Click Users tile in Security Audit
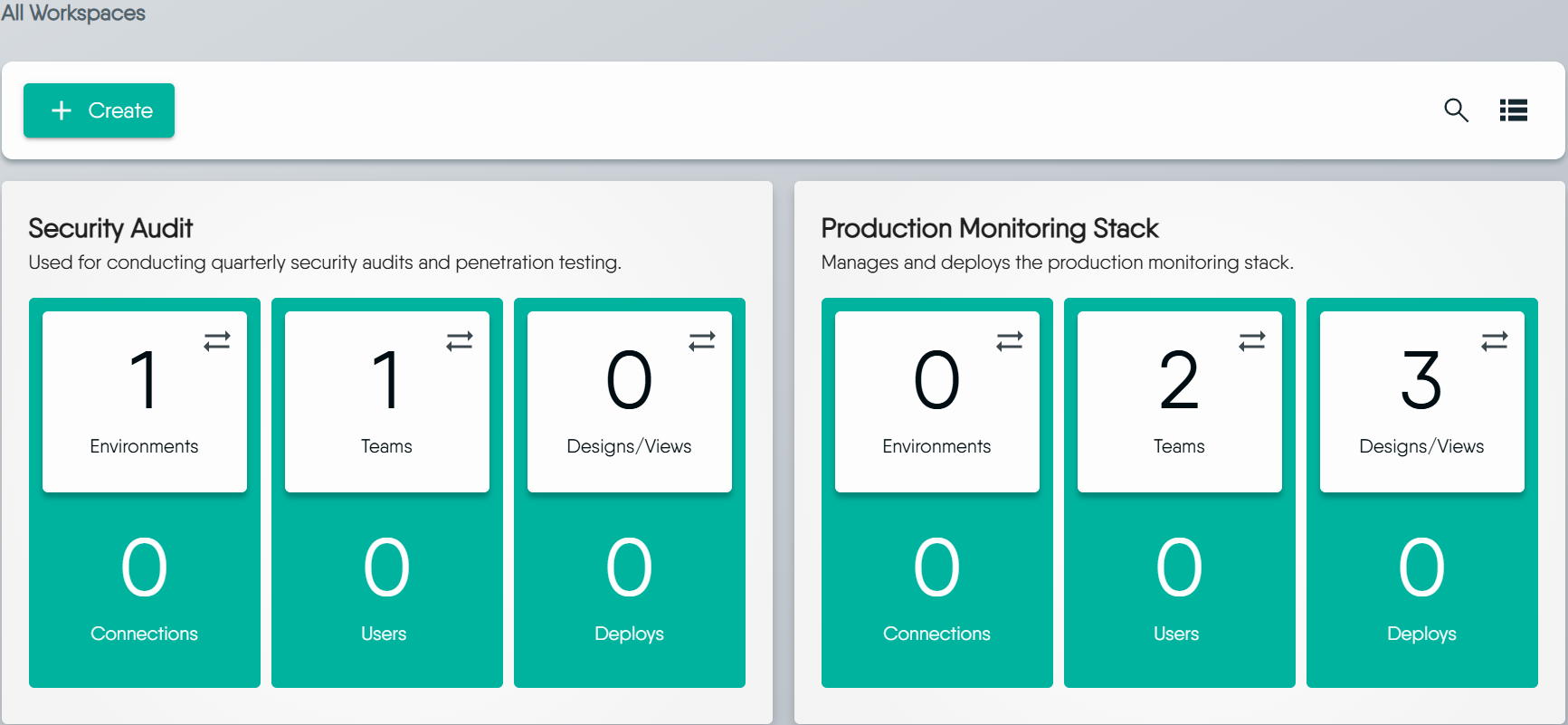 (386, 588)
